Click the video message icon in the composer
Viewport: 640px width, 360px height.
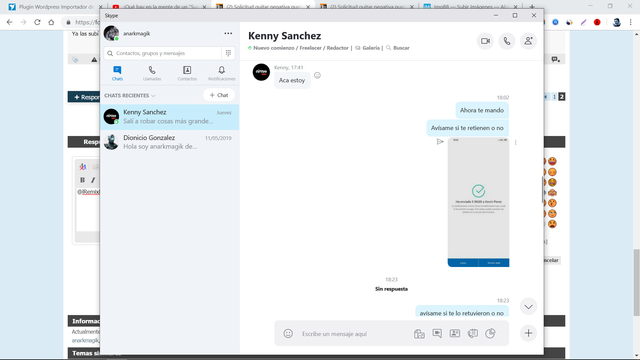tap(437, 333)
